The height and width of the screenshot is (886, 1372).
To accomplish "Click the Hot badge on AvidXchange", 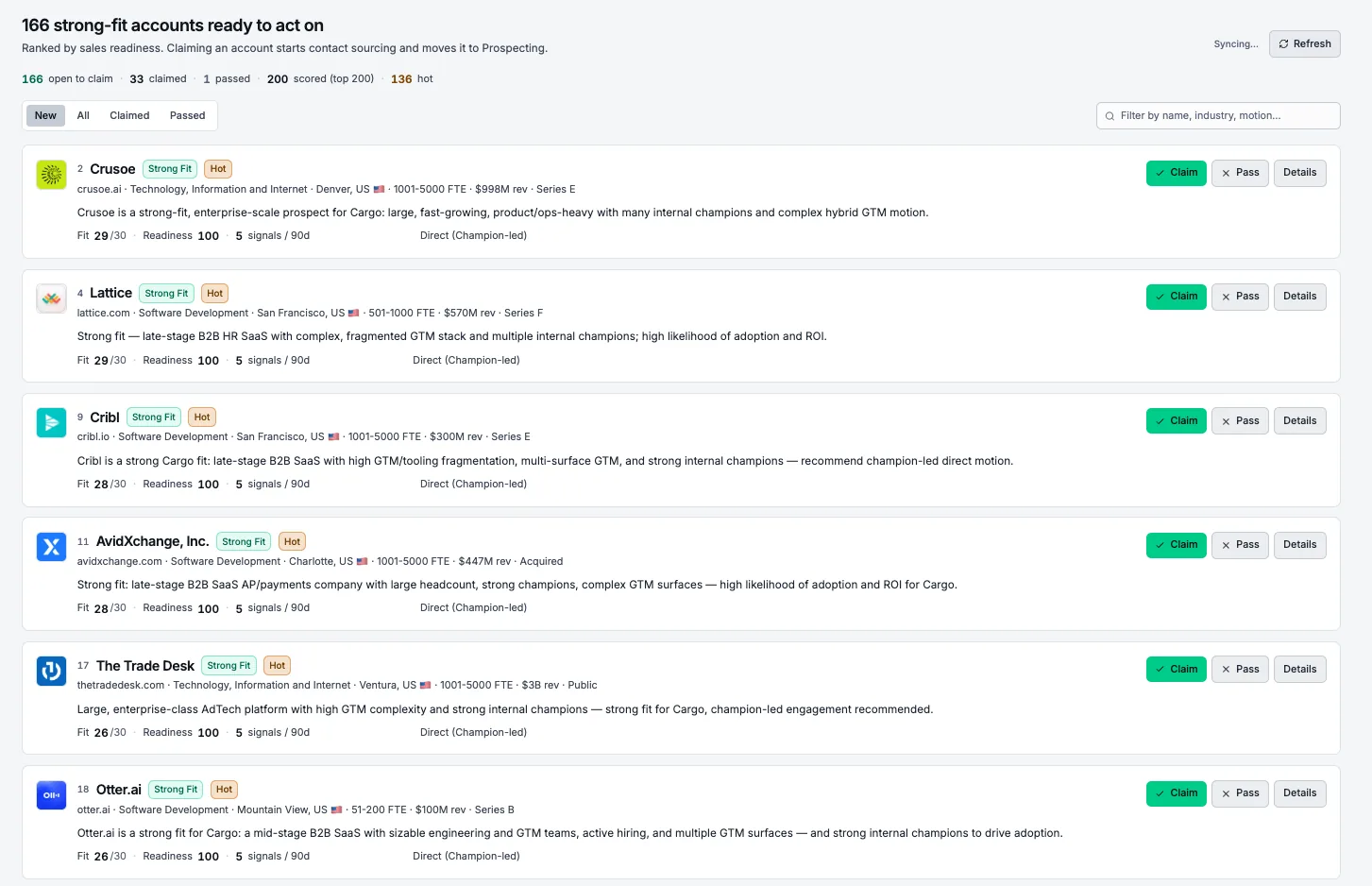I will point(293,542).
